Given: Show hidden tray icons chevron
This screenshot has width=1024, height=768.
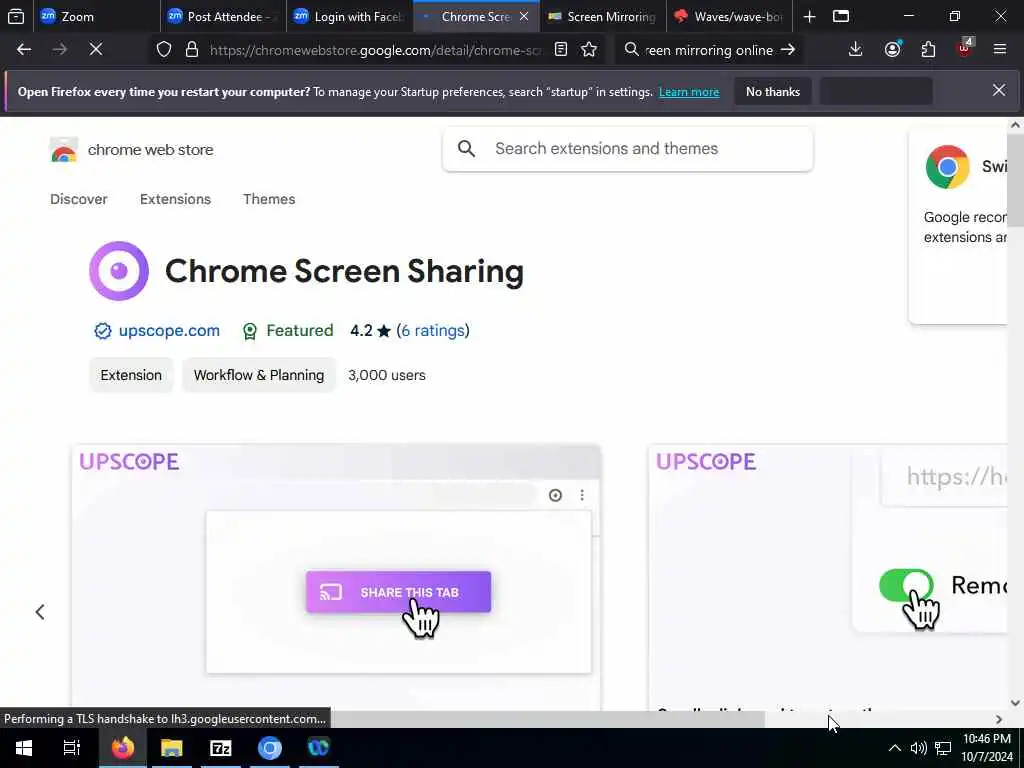Looking at the screenshot, I should tap(895, 748).
